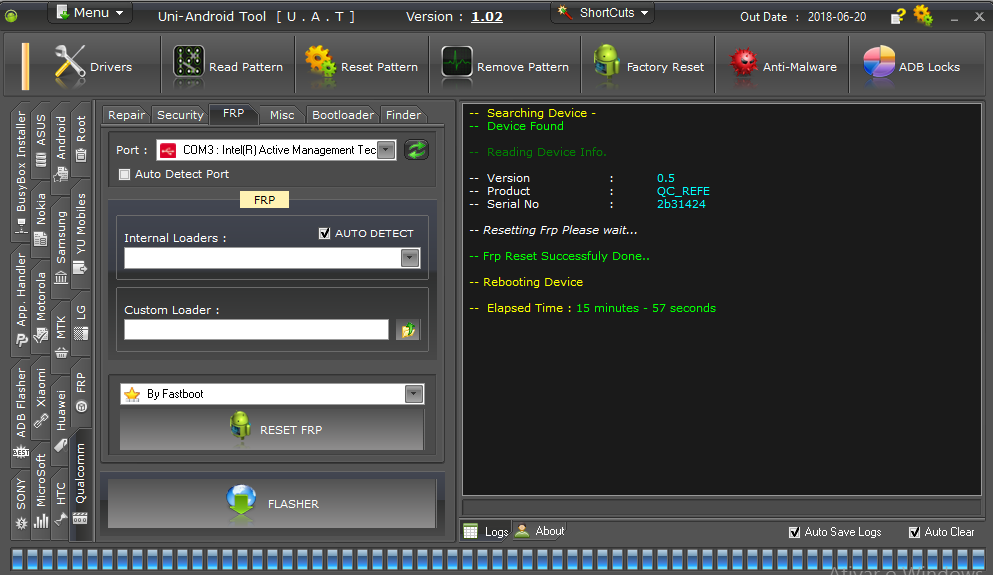
Task: Select the FRP top tab
Action: pyautogui.click(x=233, y=113)
